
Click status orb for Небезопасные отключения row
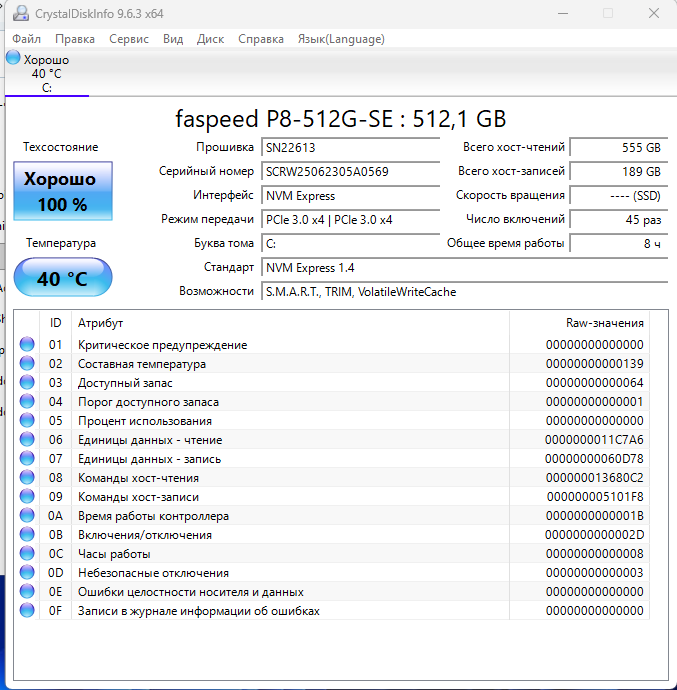[x=27, y=573]
